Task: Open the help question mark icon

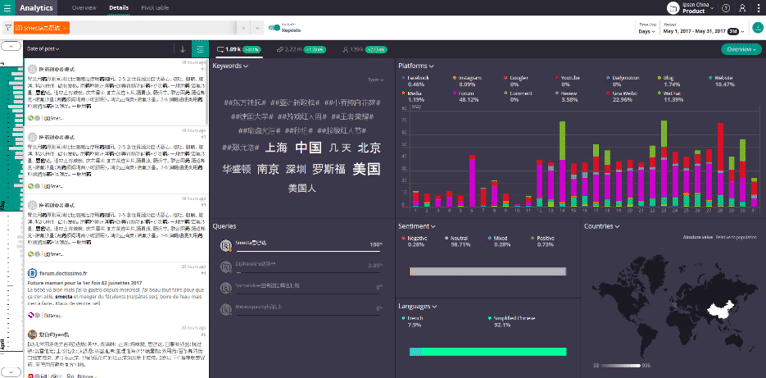Action: point(726,8)
